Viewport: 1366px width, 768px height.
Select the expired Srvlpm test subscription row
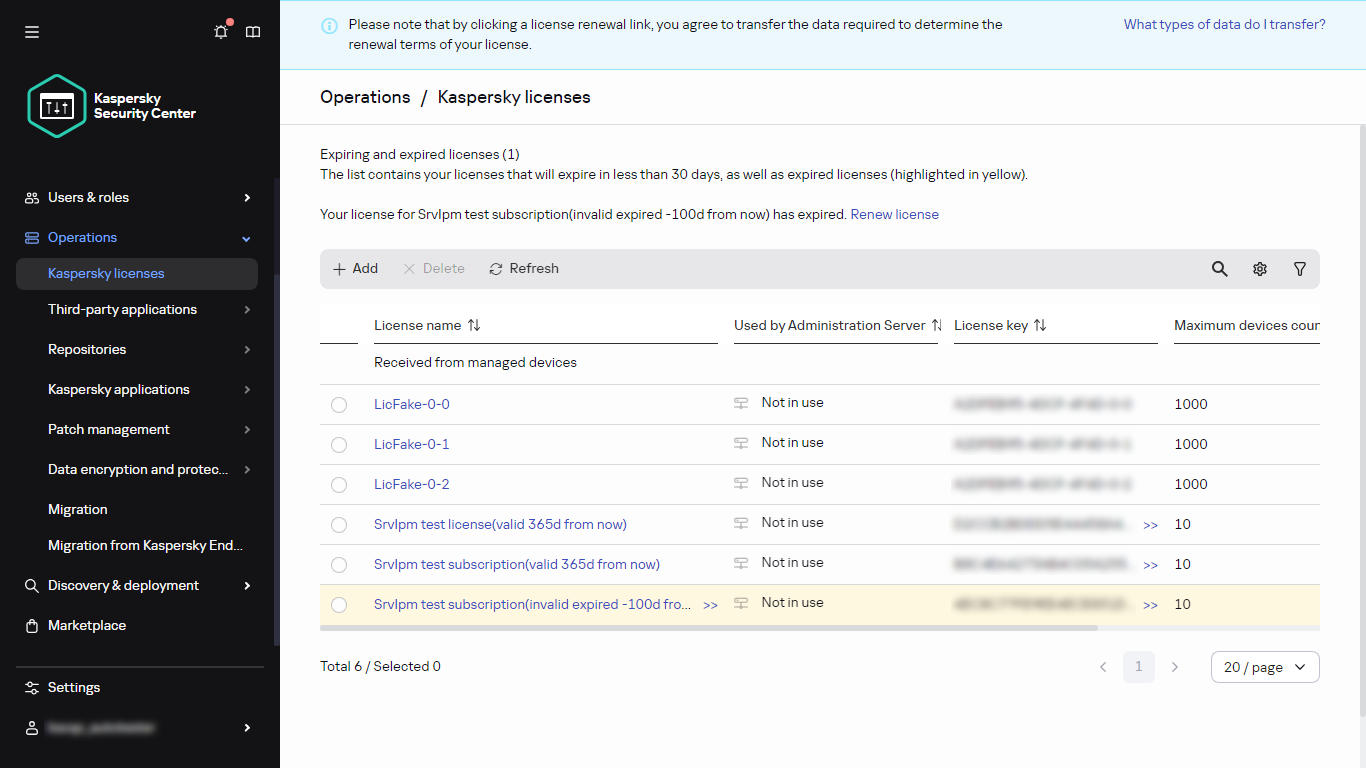coord(338,604)
